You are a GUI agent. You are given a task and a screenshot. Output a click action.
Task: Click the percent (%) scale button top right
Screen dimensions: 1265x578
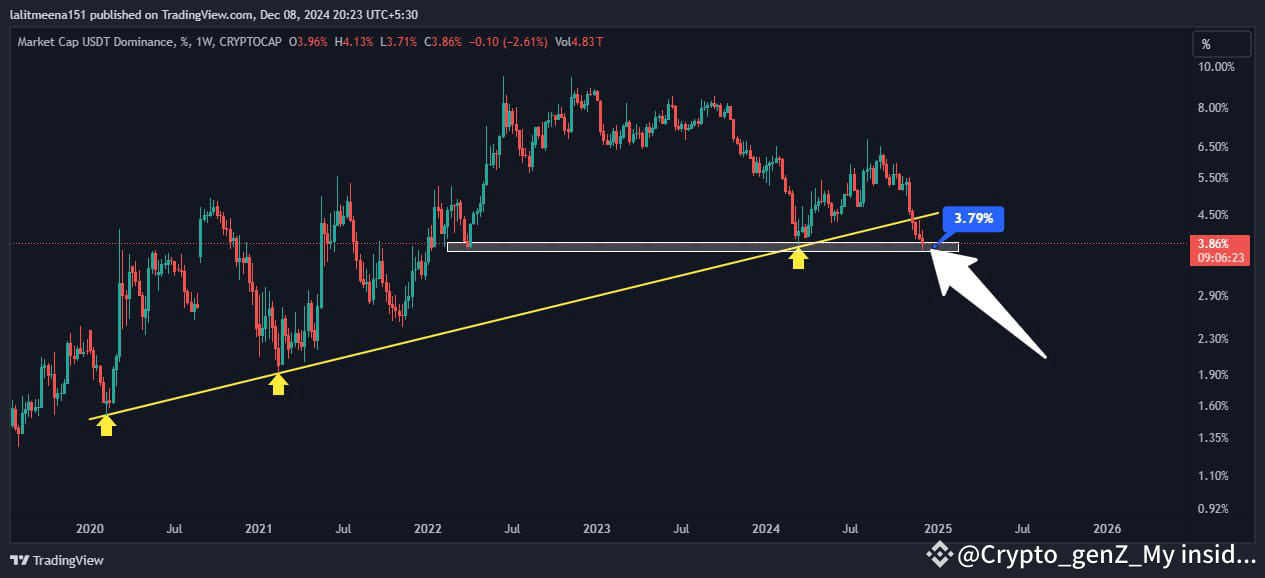(x=1220, y=43)
